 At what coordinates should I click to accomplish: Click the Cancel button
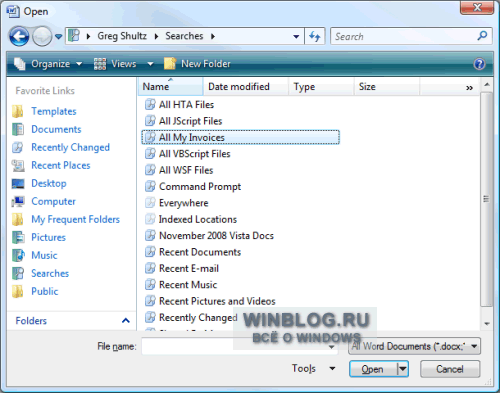450,369
